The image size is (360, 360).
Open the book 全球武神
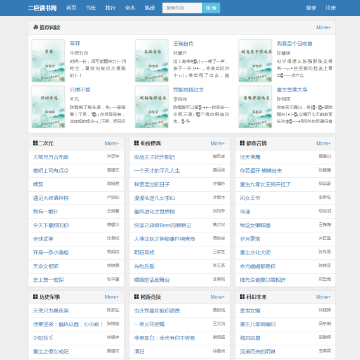43,239
